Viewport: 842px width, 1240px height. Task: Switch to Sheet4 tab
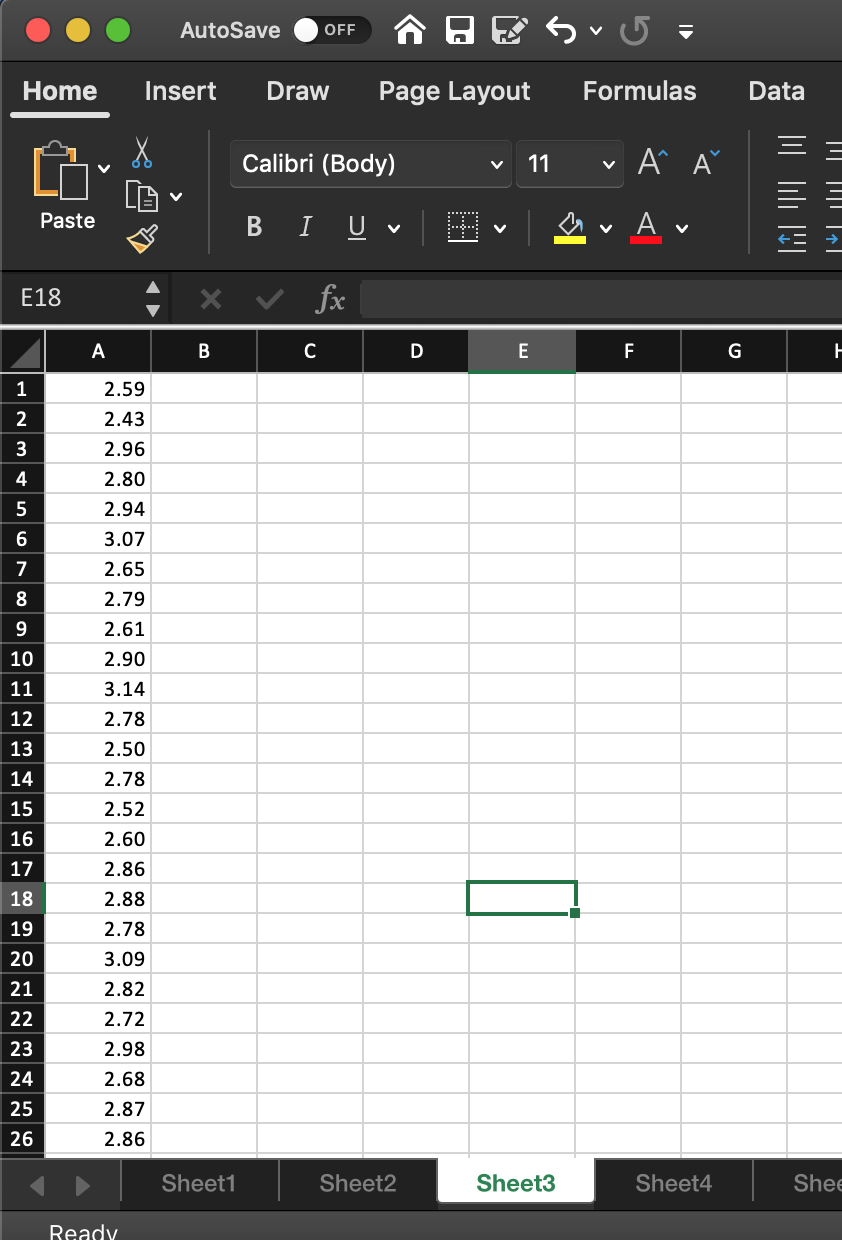[x=674, y=1183]
